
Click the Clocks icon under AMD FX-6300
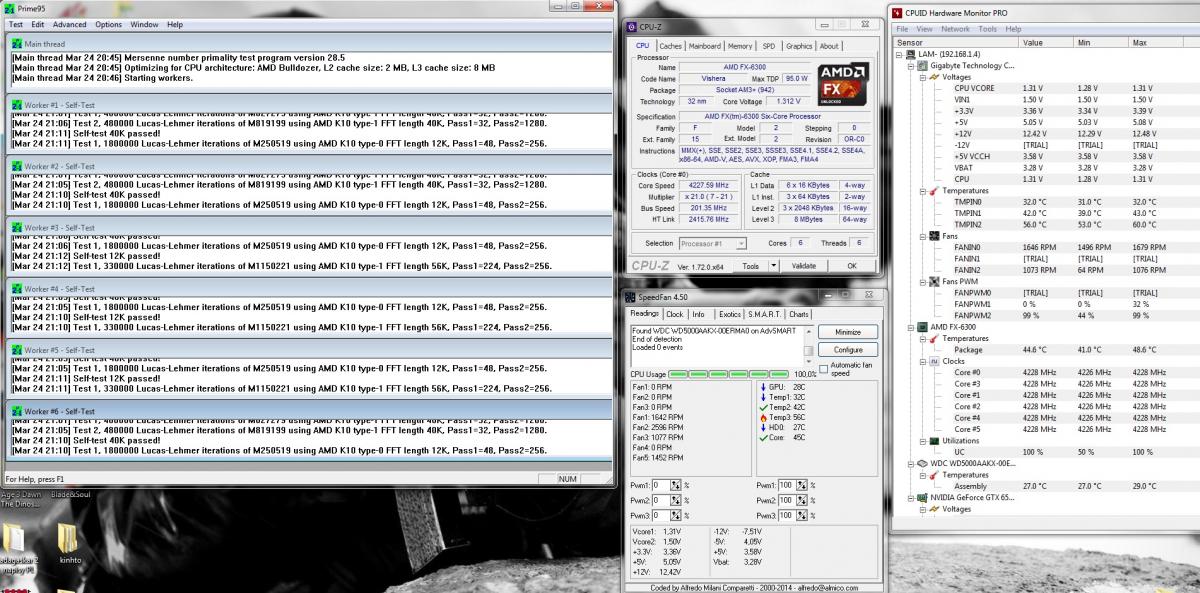tap(934, 361)
